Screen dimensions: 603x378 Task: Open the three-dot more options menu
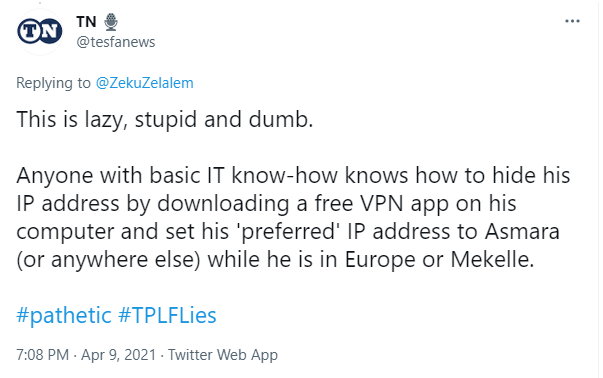(572, 21)
